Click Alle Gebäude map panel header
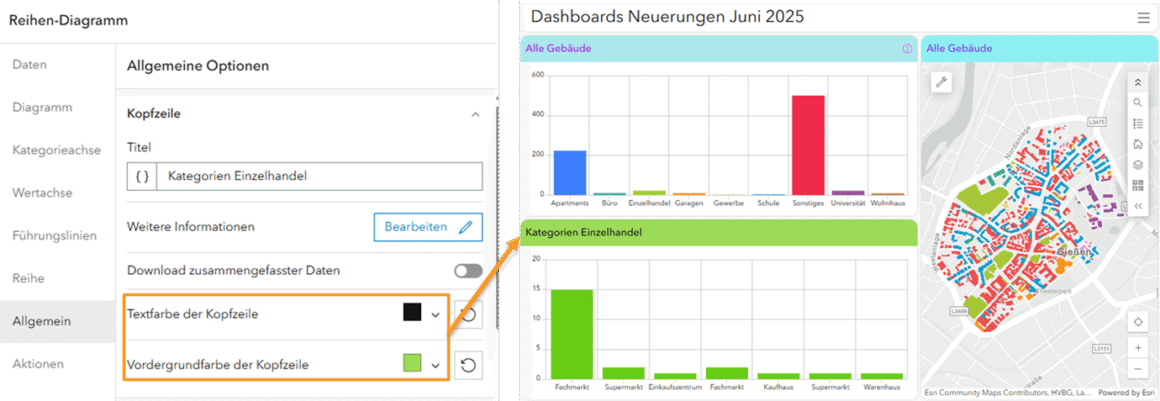Screen dimensions: 1160x401 (1038, 49)
